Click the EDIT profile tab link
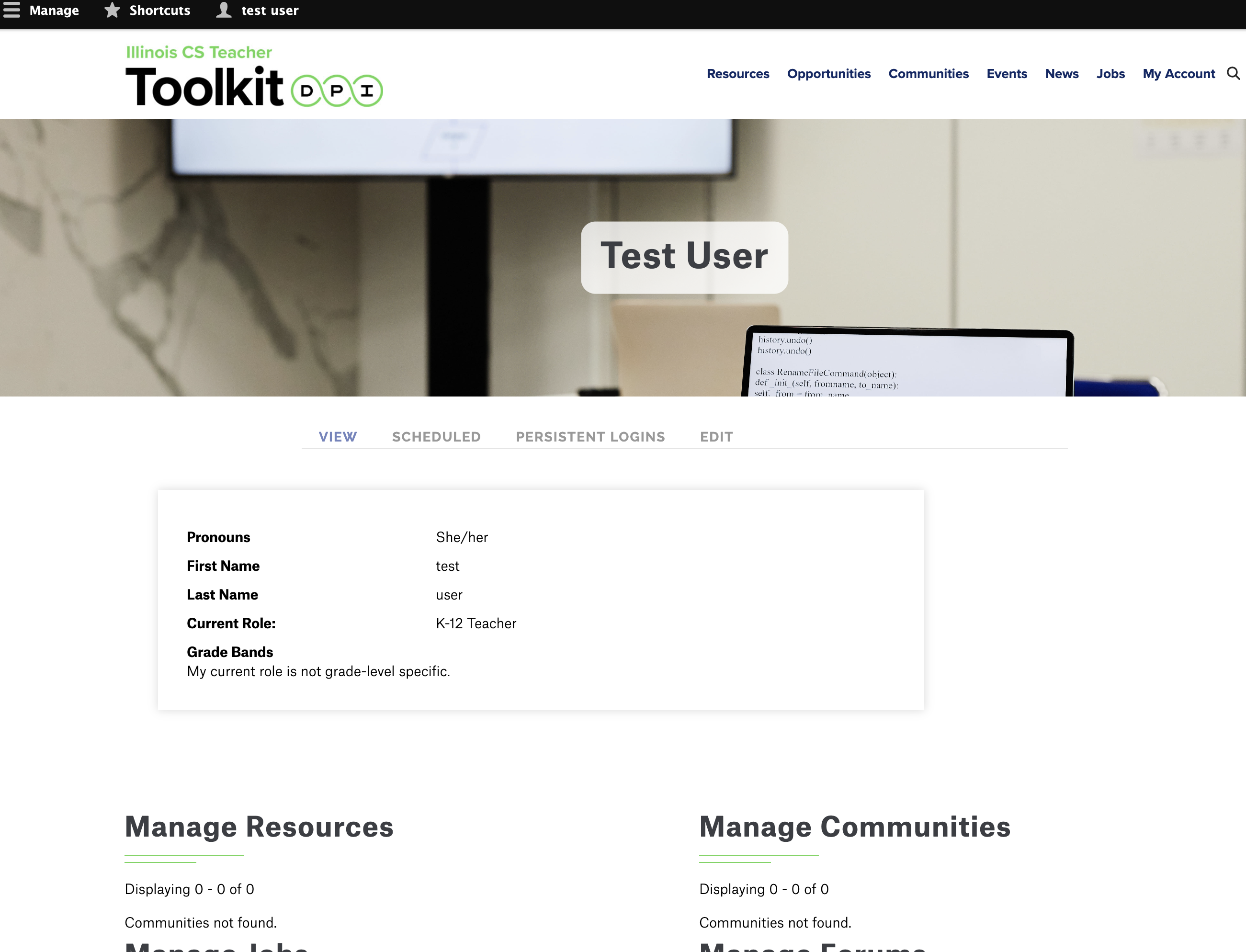 (x=715, y=436)
